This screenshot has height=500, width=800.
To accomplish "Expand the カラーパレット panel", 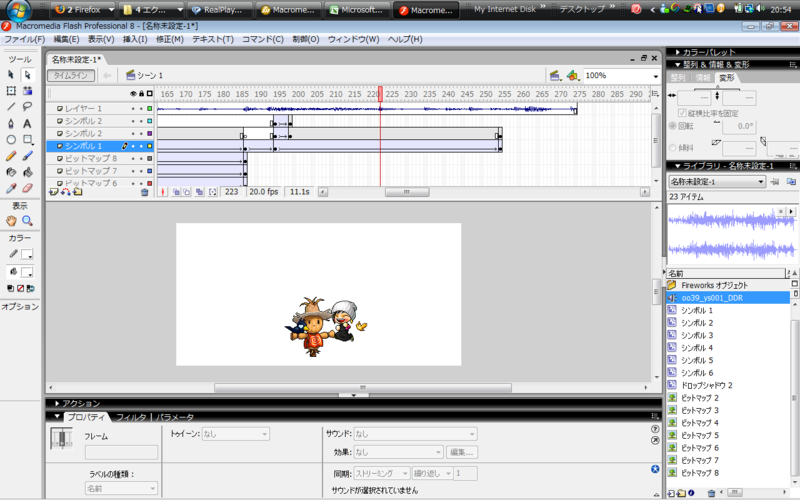I will [678, 52].
